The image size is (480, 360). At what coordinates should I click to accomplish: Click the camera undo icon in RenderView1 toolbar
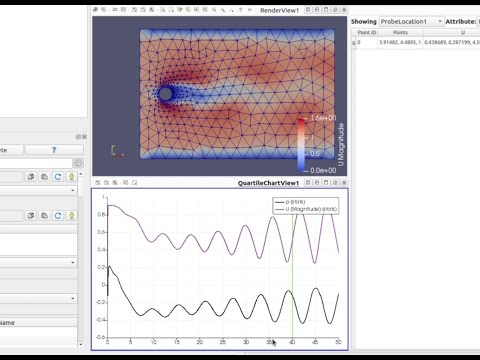pos(95,10)
